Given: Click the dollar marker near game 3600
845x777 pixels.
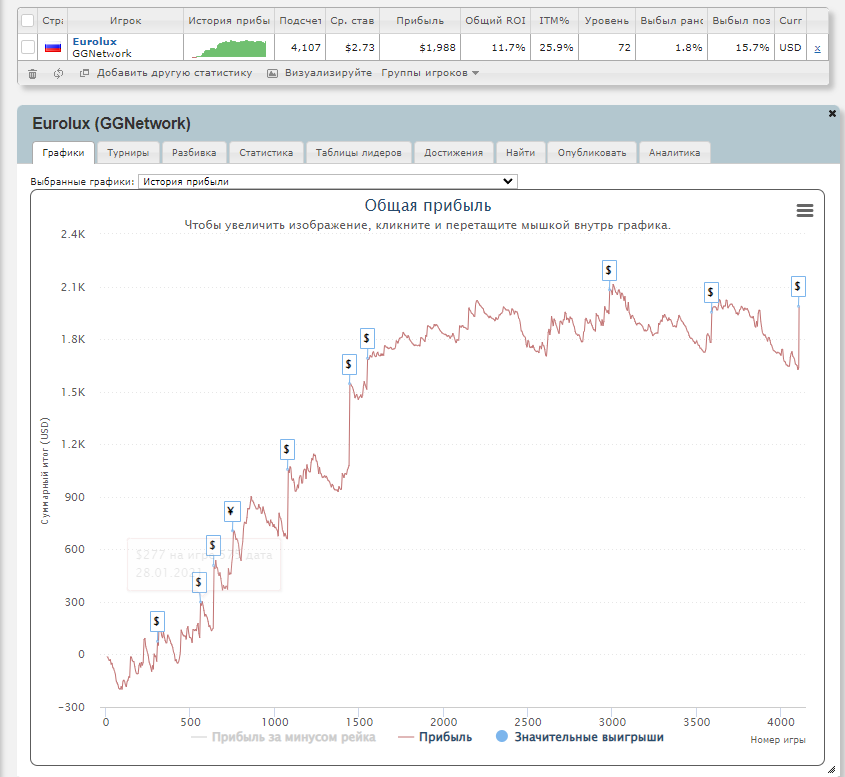Looking at the screenshot, I should point(711,292).
